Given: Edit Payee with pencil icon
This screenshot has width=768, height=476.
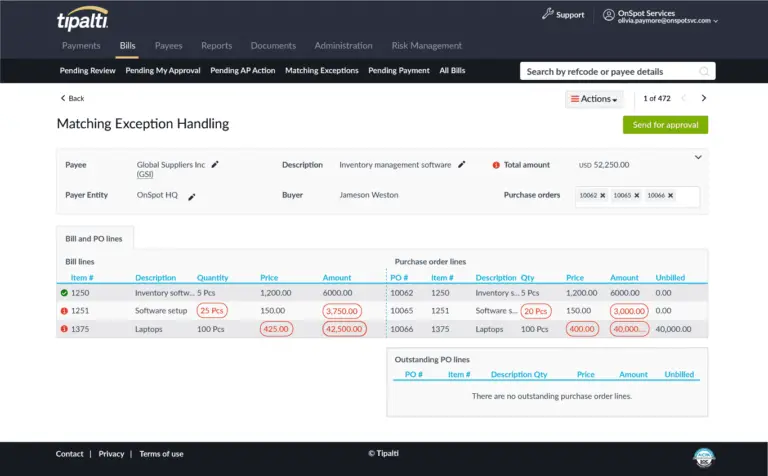Looking at the screenshot, I should [215, 165].
